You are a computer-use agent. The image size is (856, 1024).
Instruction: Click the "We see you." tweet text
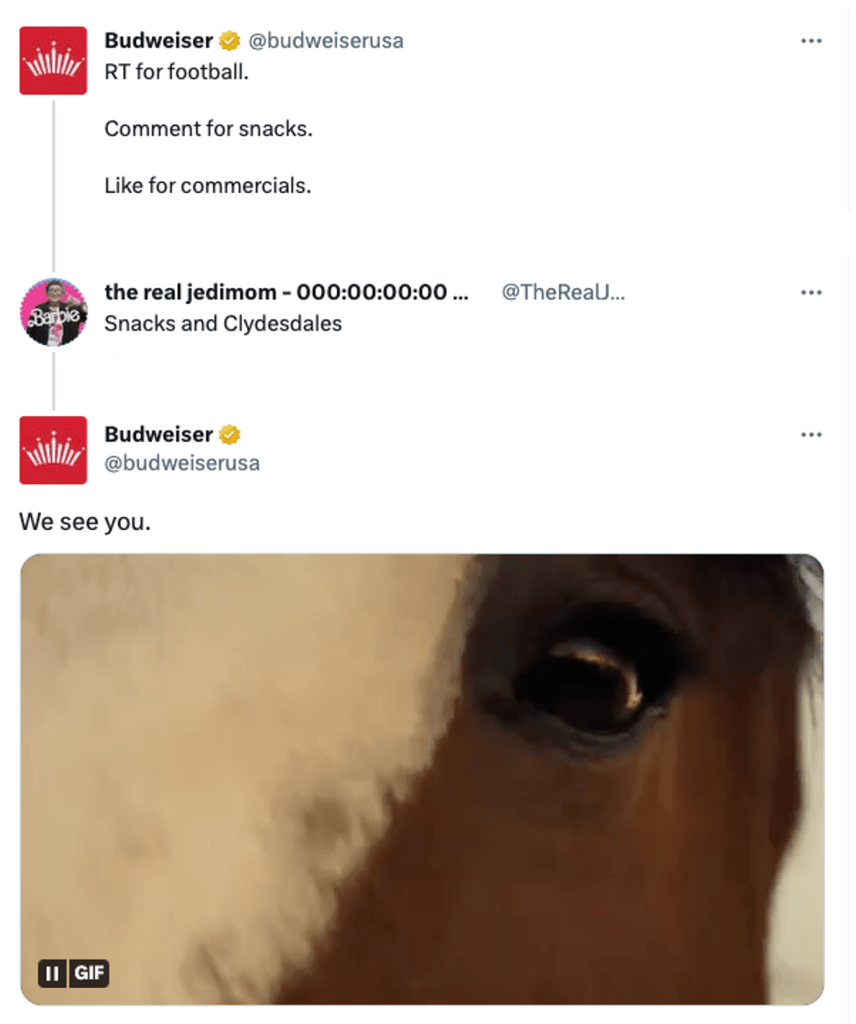[85, 522]
